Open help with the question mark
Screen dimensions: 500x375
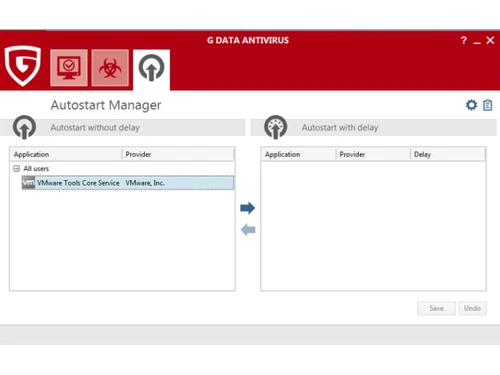(x=464, y=40)
